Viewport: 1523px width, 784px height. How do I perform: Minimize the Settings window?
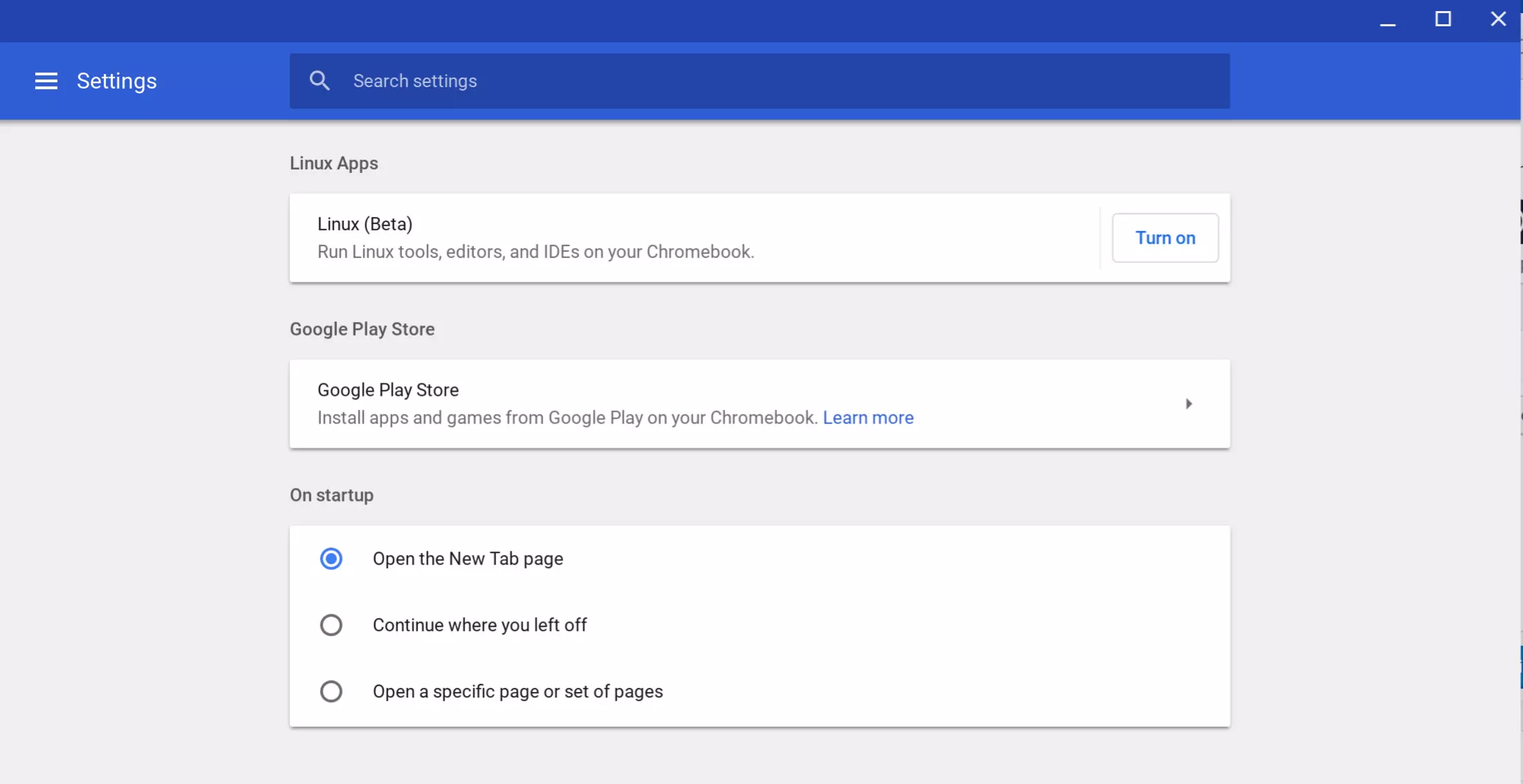point(1387,21)
